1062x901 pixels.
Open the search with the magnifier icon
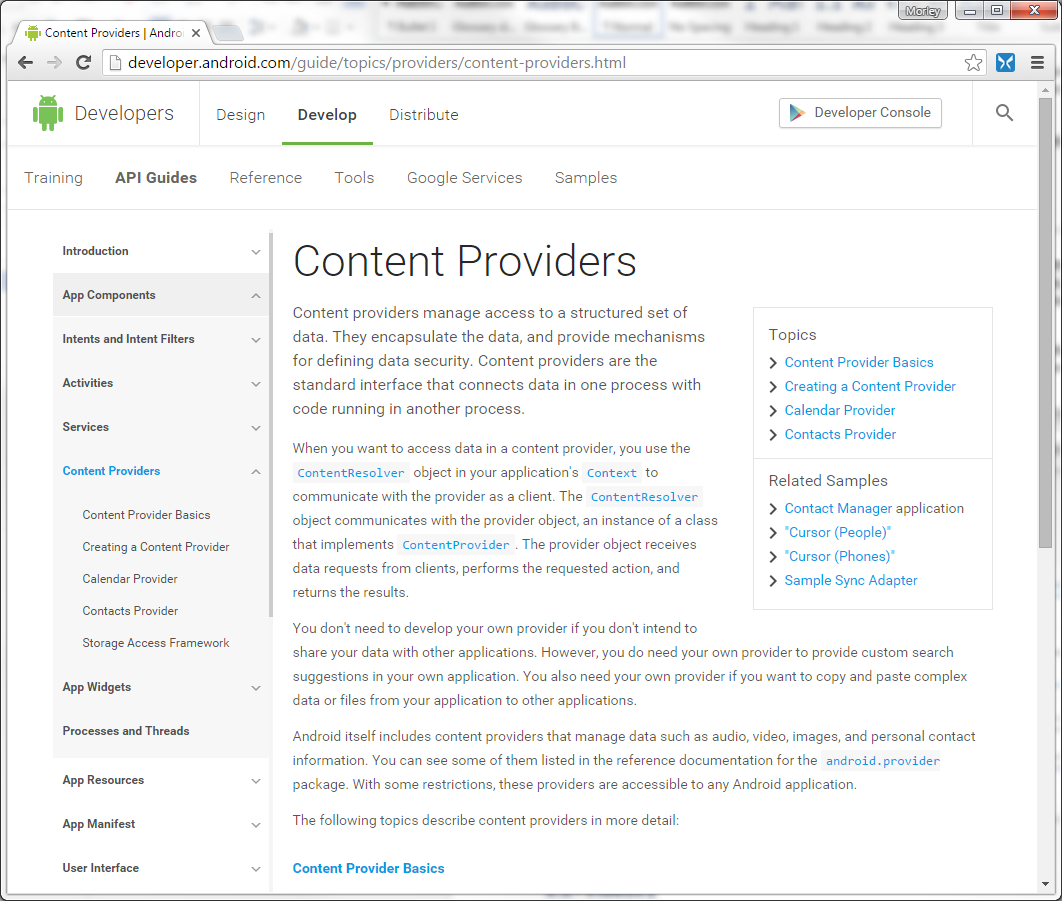click(1004, 113)
